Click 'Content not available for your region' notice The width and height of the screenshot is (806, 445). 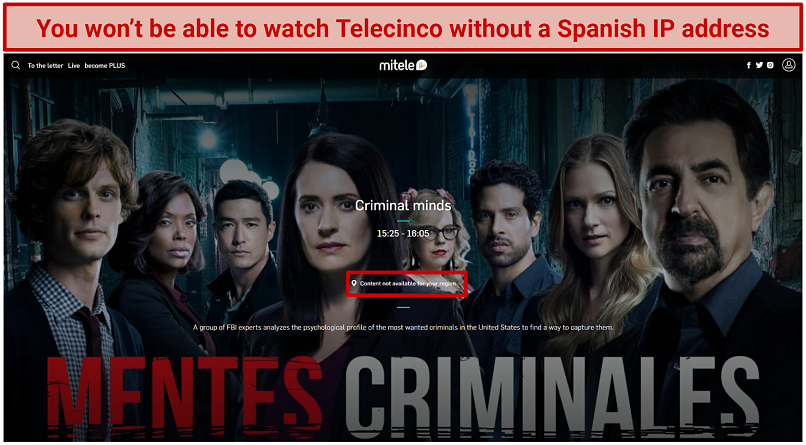click(x=408, y=283)
